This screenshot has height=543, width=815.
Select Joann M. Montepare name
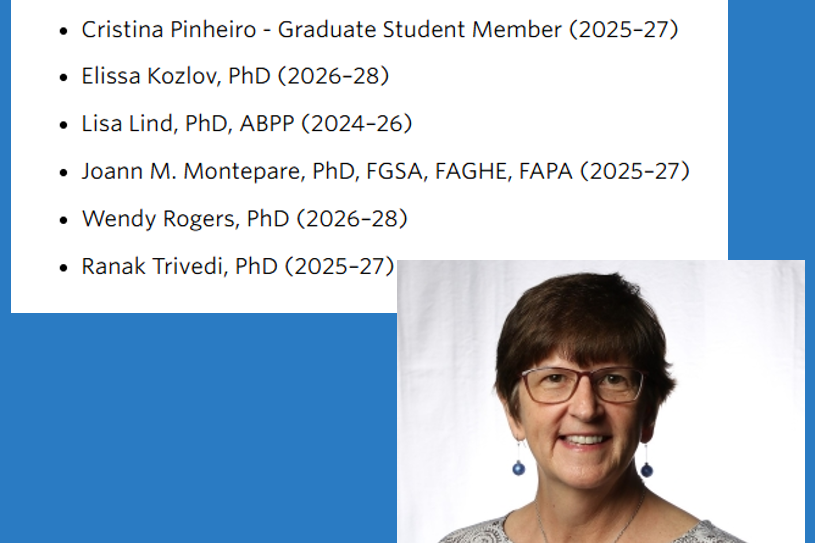click(192, 171)
